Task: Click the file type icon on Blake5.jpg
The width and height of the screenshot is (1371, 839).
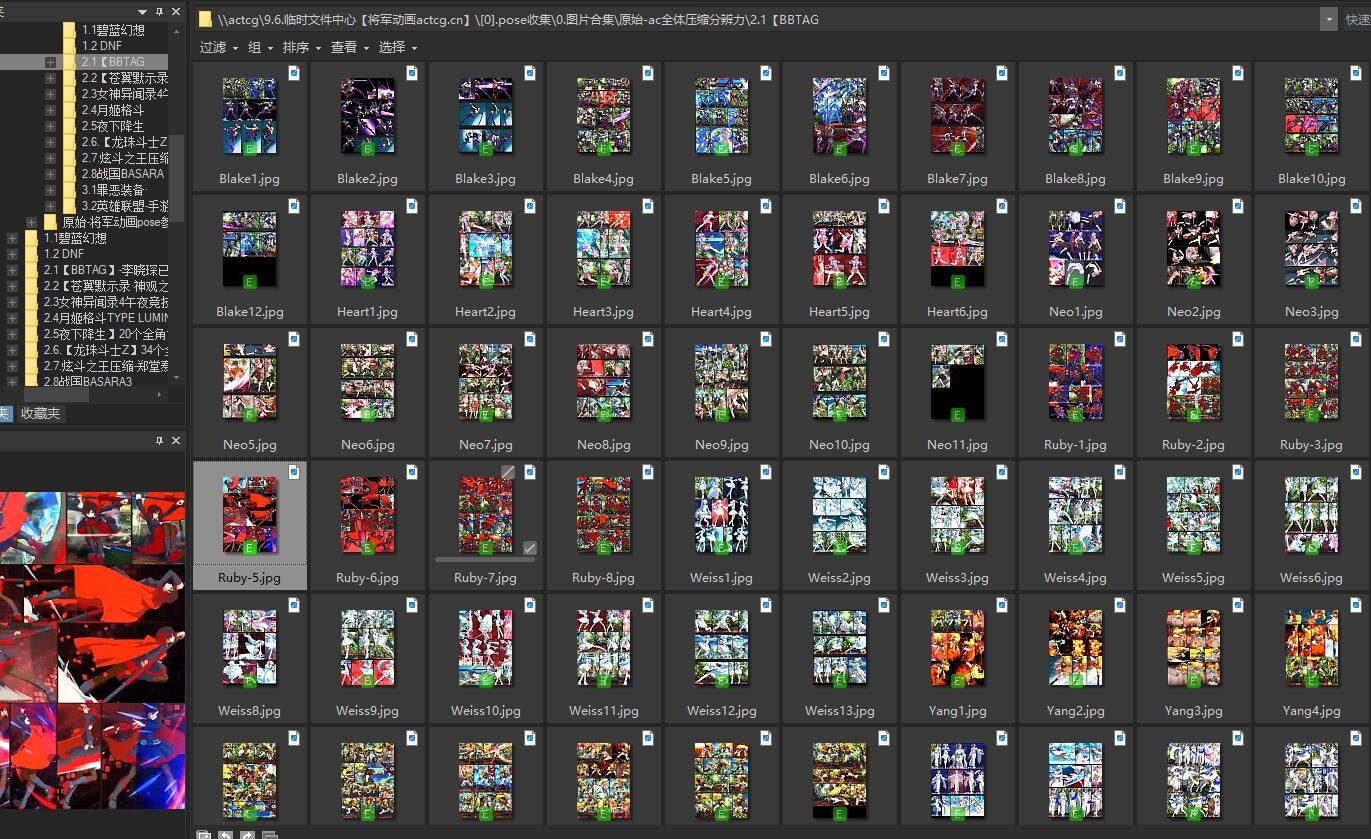Action: coord(766,73)
